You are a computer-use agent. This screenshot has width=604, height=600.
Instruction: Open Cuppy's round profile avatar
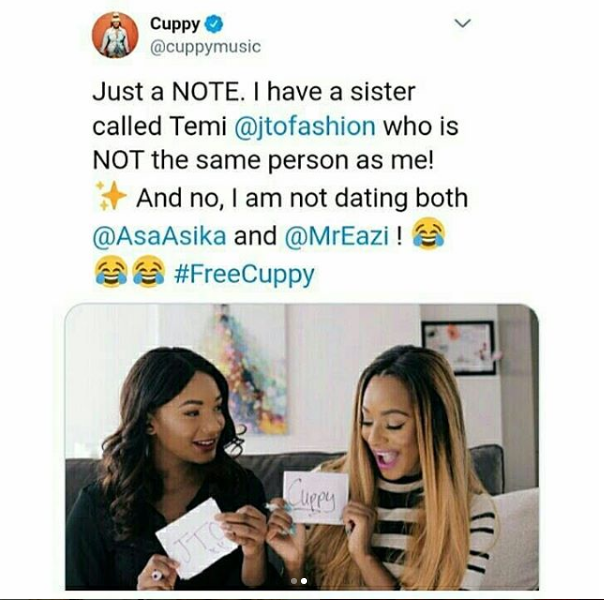pyautogui.click(x=115, y=35)
